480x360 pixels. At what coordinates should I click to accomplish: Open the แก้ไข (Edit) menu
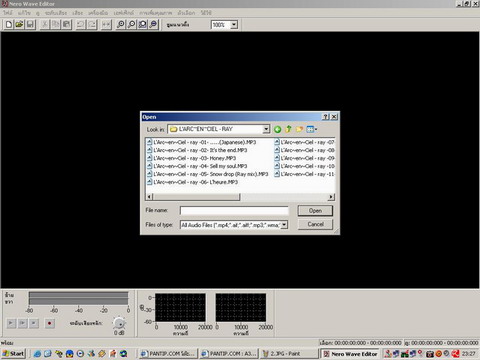point(24,13)
